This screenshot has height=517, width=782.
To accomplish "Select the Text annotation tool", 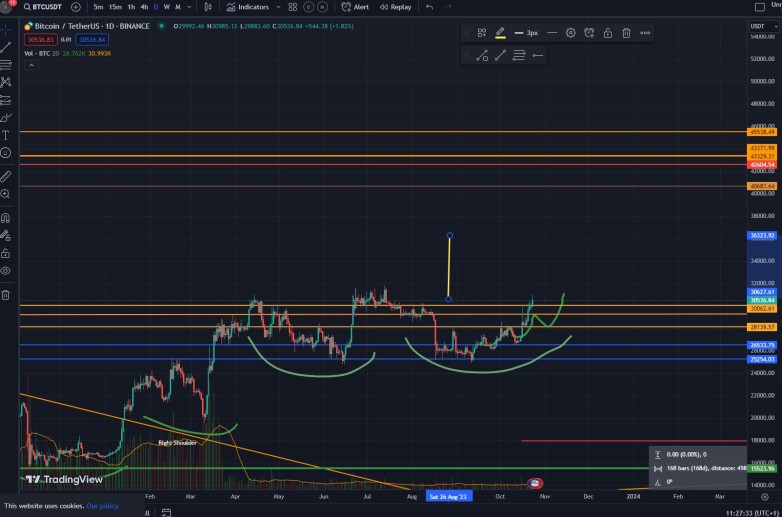I will pyautogui.click(x=6, y=135).
